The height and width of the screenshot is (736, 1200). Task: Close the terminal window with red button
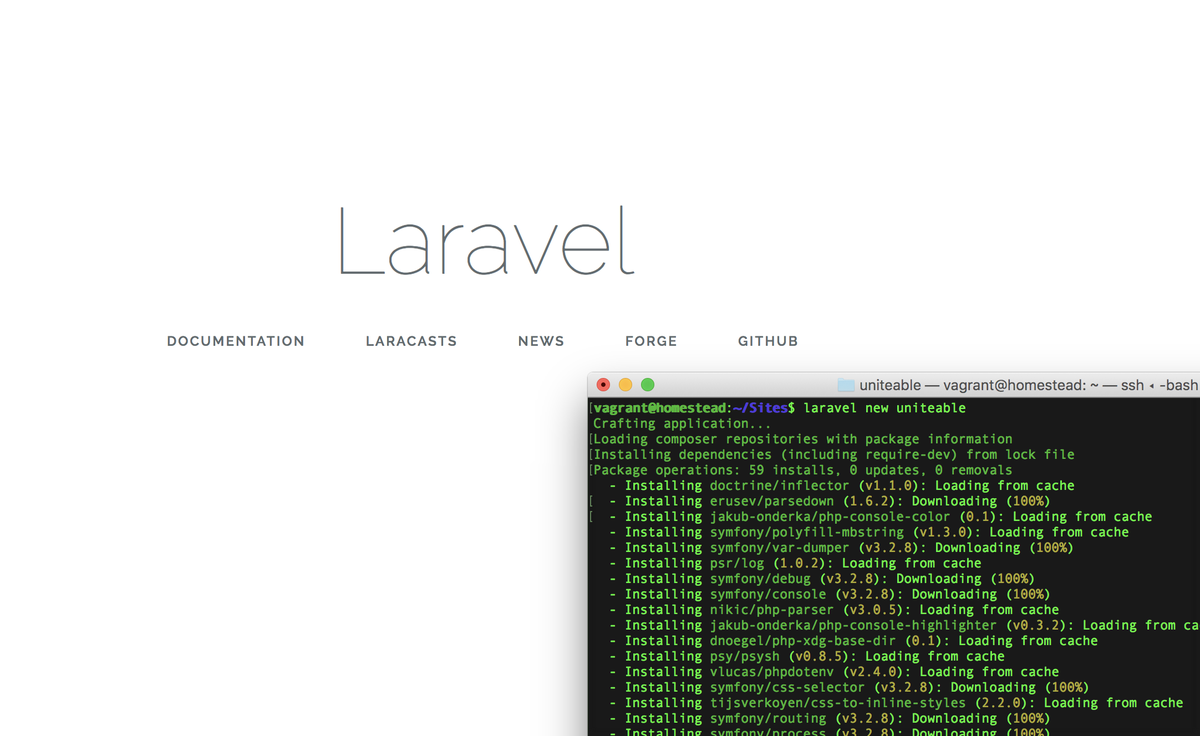pyautogui.click(x=603, y=385)
